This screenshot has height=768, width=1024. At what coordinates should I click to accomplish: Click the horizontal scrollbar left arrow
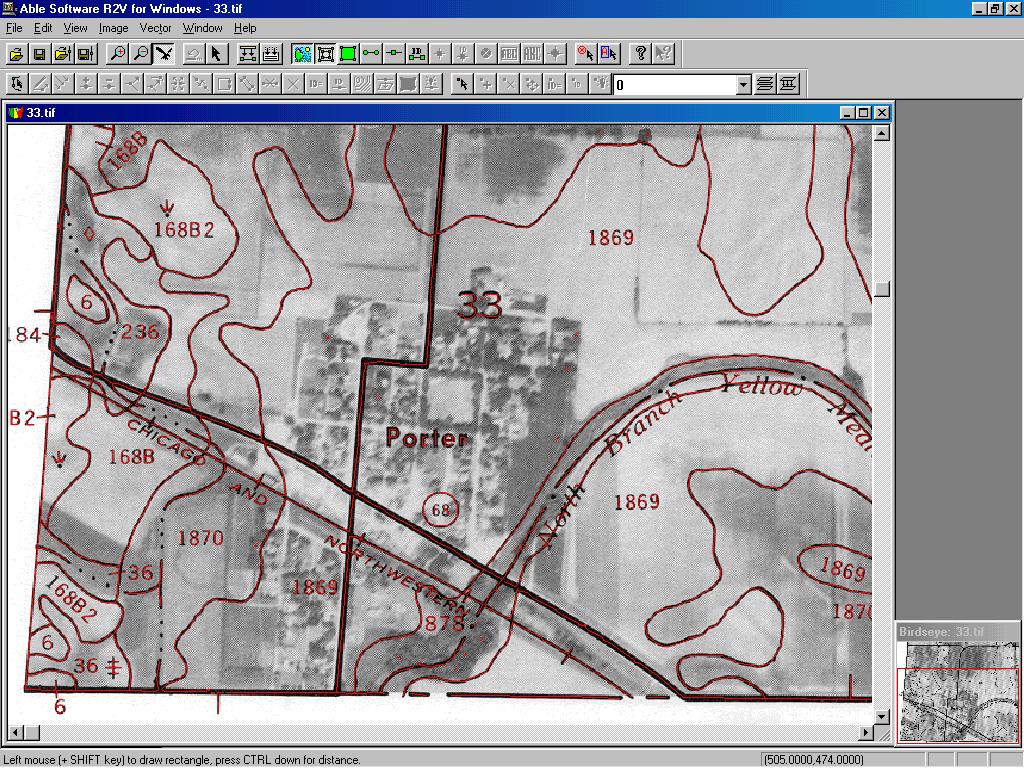click(17, 733)
